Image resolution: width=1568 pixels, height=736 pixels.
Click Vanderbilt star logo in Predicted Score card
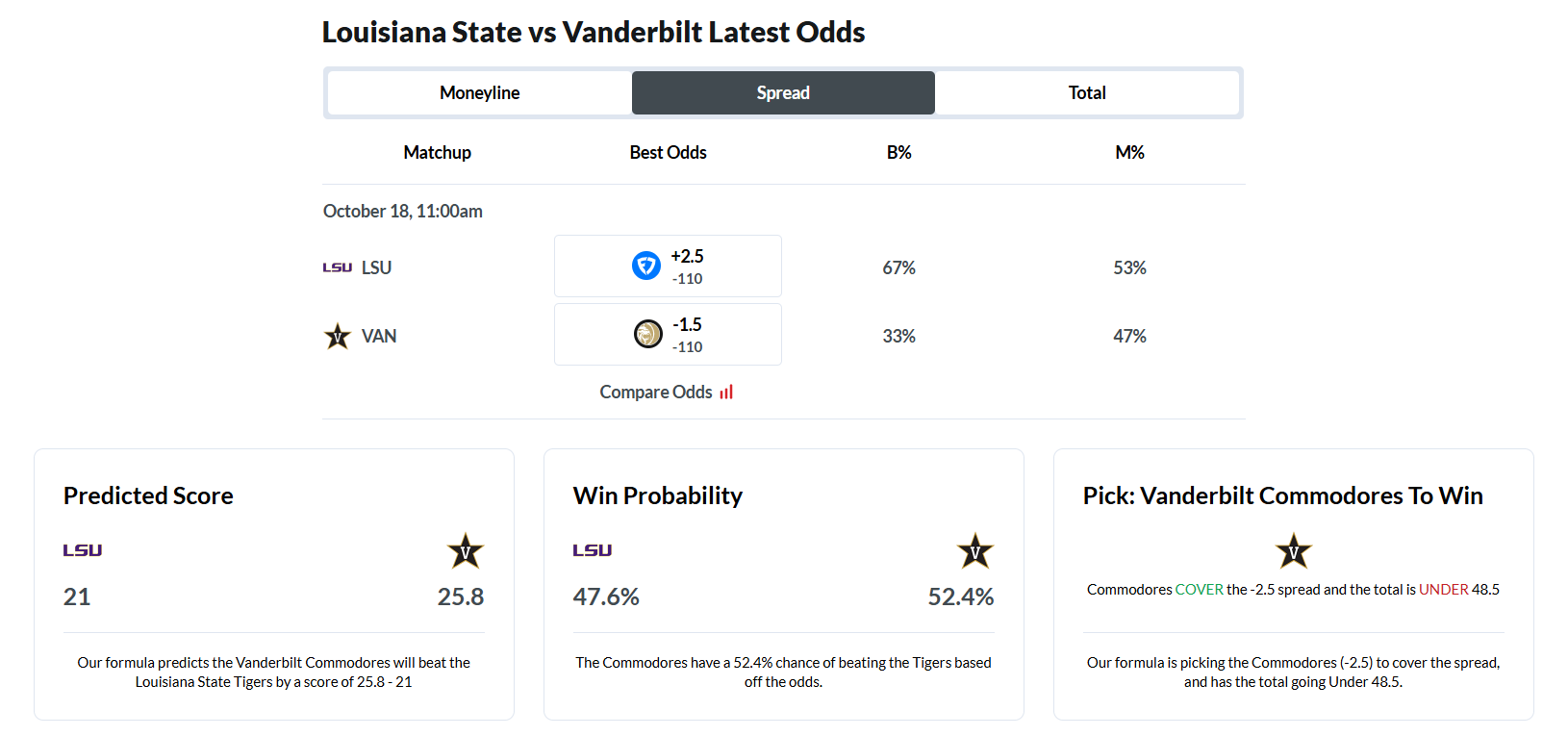pyautogui.click(x=466, y=551)
